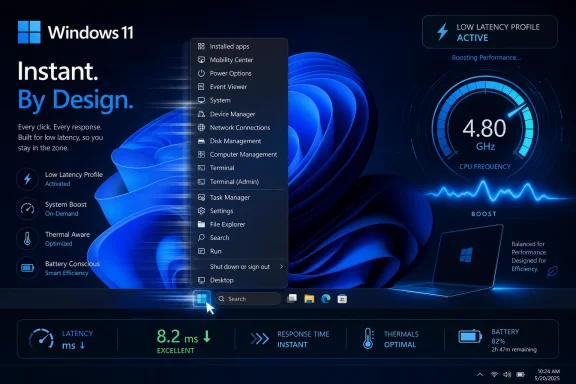The image size is (576, 384).
Task: Open Device Manager menu entry
Action: pyautogui.click(x=239, y=114)
